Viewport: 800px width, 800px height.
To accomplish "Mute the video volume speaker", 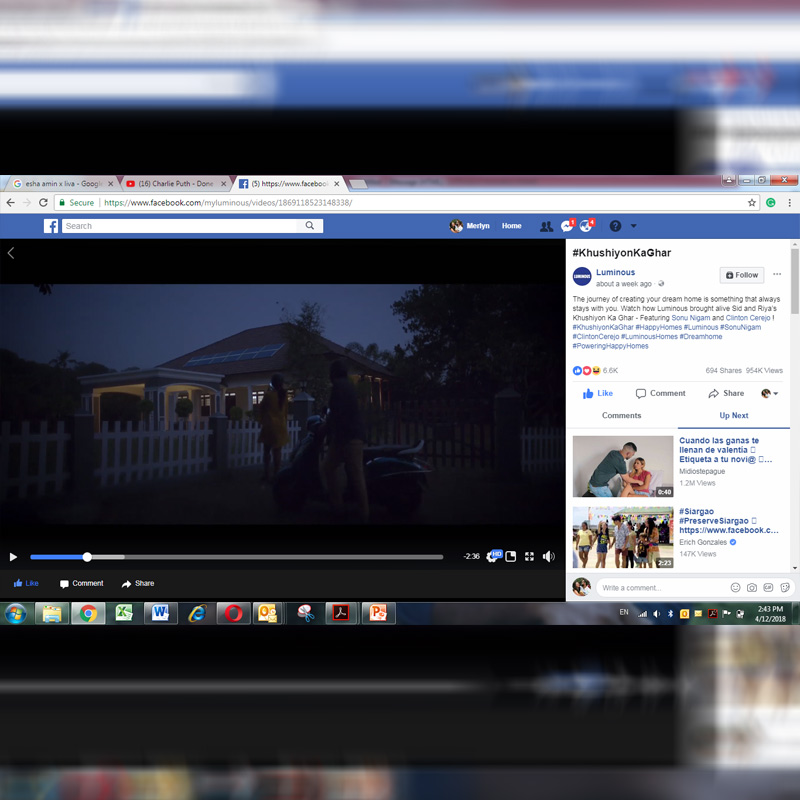I will point(548,557).
